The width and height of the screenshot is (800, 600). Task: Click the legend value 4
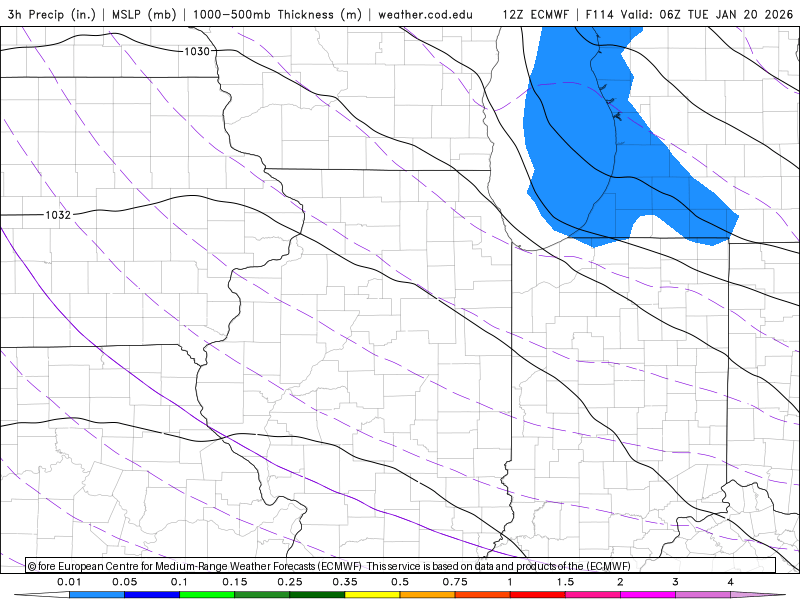731,582
